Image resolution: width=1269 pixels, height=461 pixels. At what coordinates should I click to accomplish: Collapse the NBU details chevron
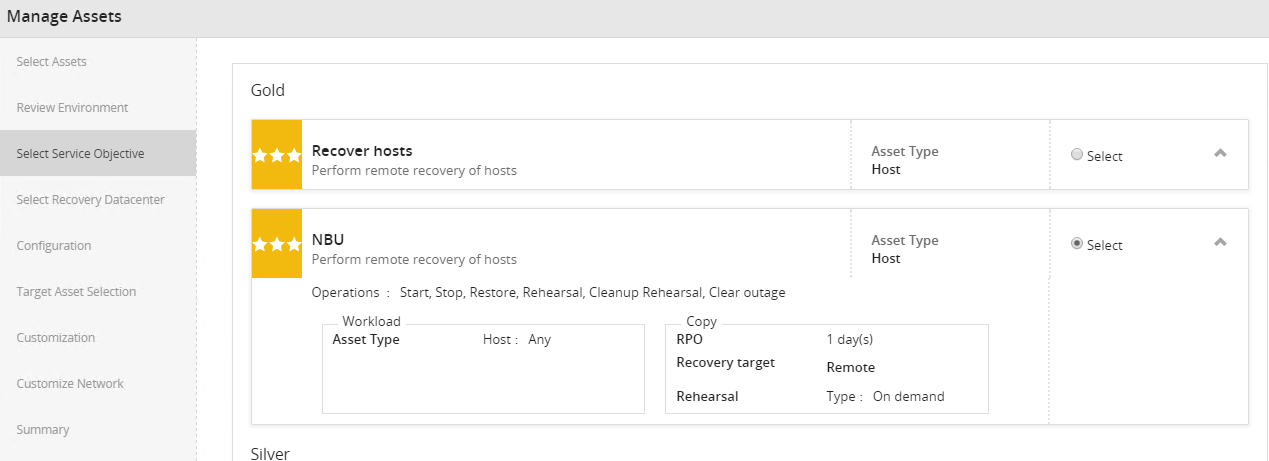point(1220,242)
